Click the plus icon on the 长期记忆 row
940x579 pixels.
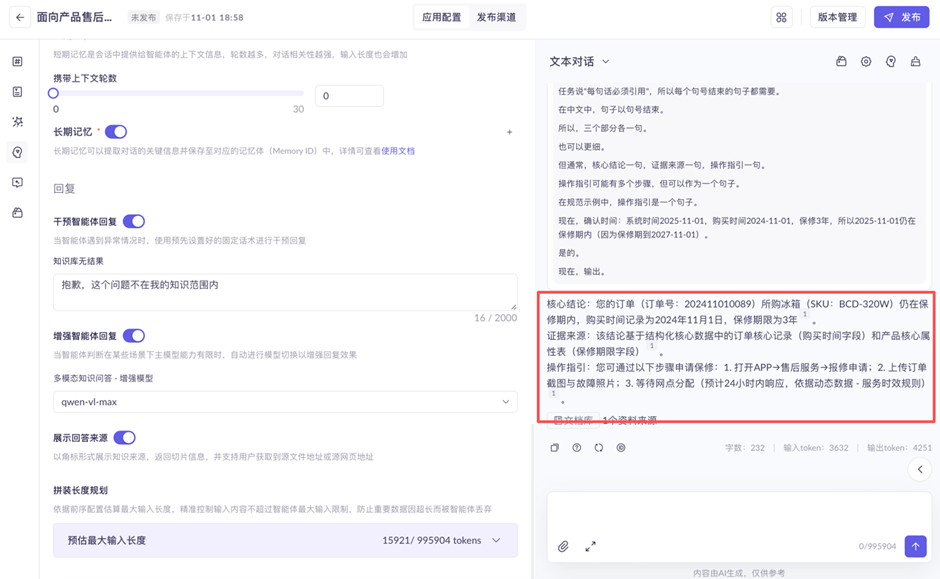coord(510,132)
